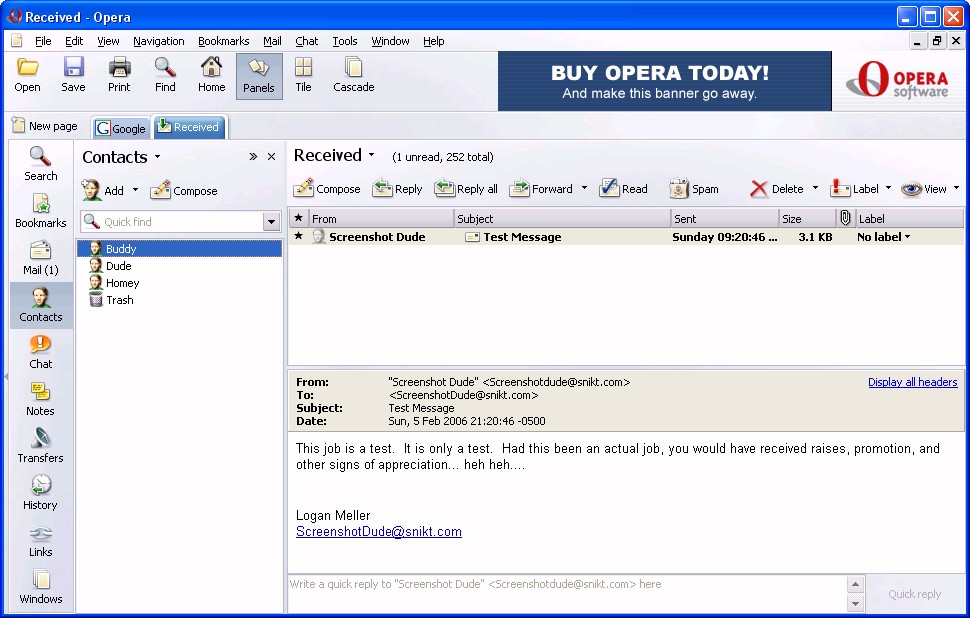Click Reply all in the mail toolbar
The width and height of the screenshot is (970, 618).
coord(466,189)
